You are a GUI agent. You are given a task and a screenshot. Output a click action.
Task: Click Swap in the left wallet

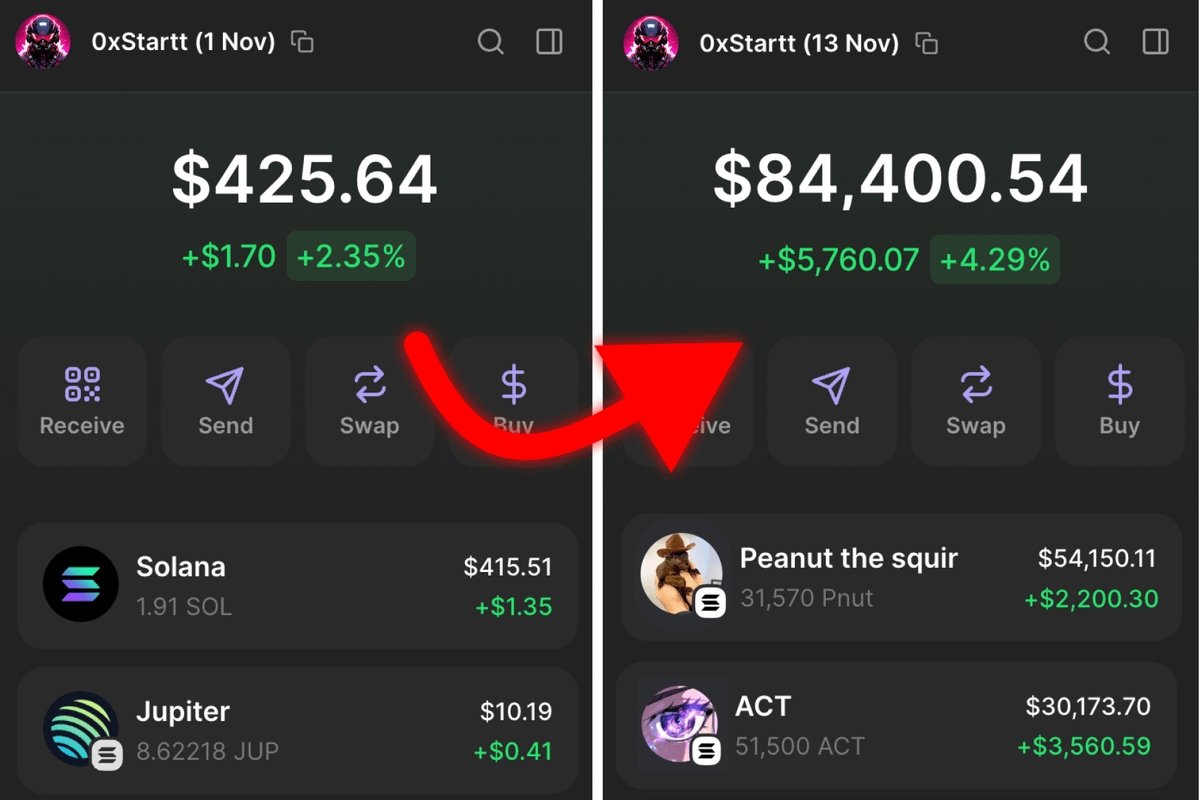(x=369, y=401)
